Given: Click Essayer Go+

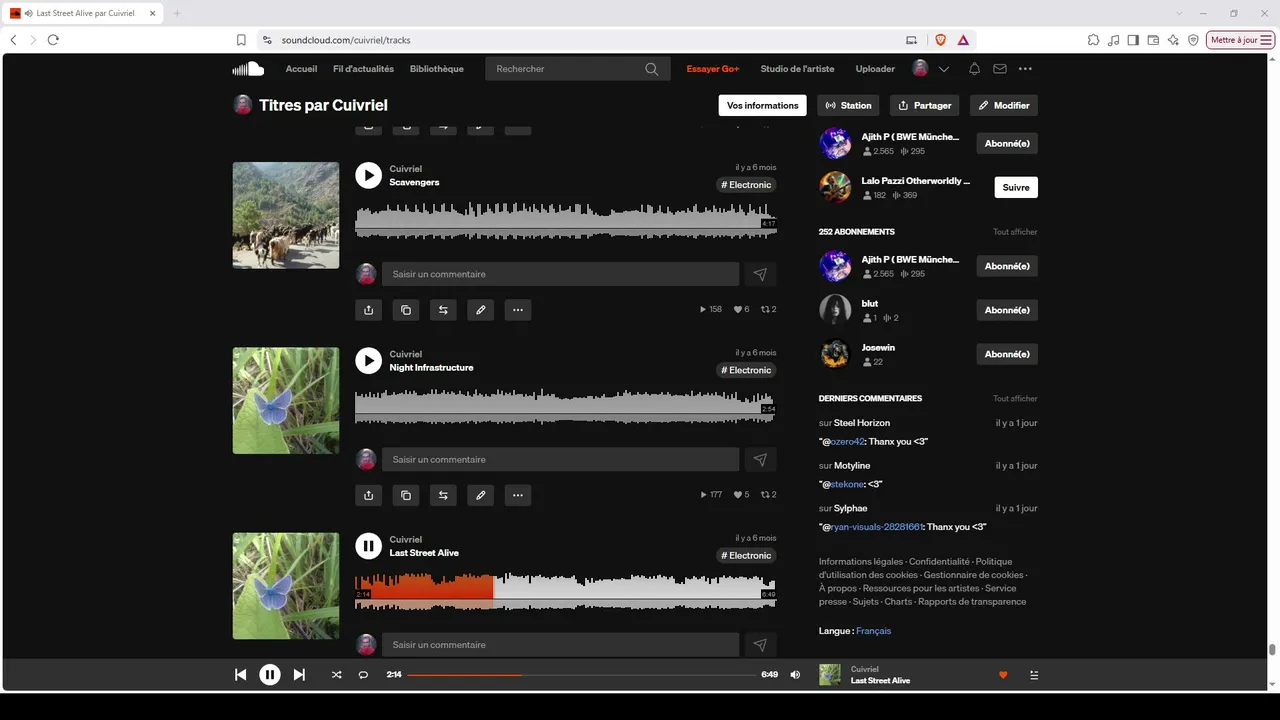Looking at the screenshot, I should [713, 69].
